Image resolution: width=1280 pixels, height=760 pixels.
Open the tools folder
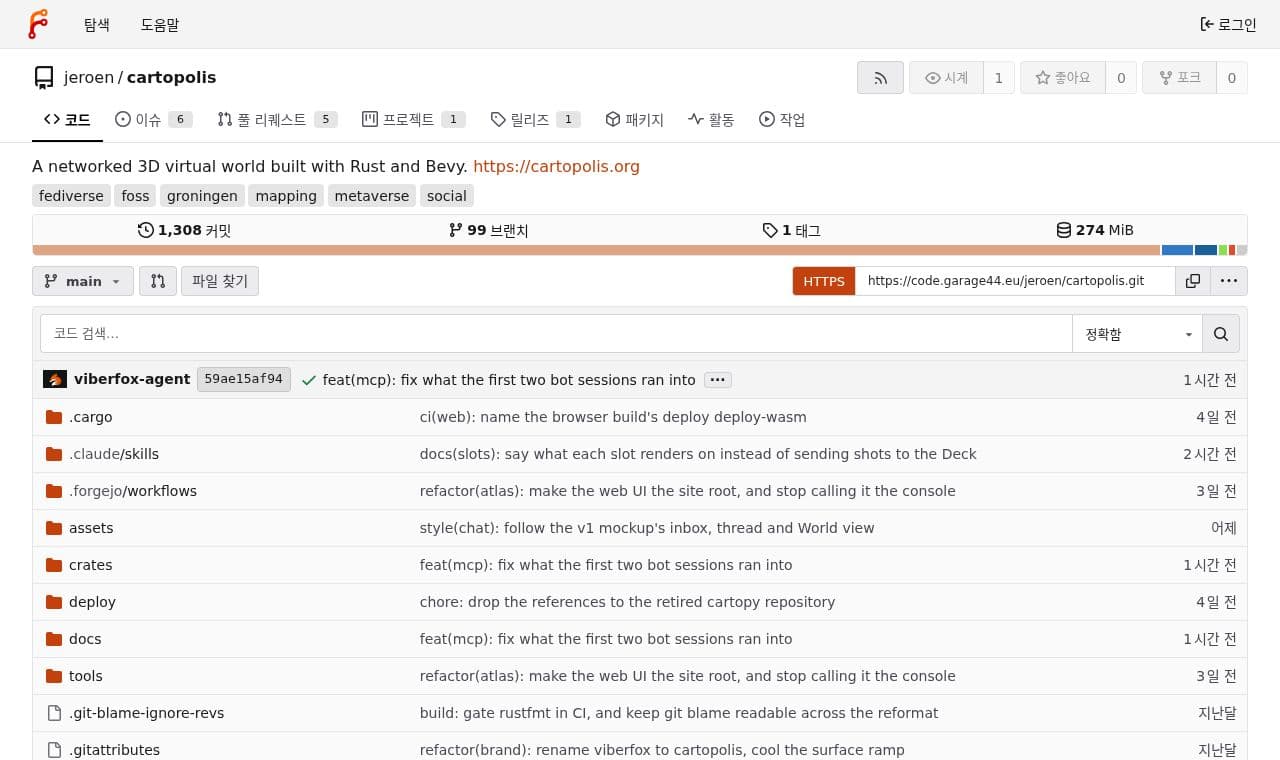click(x=86, y=676)
